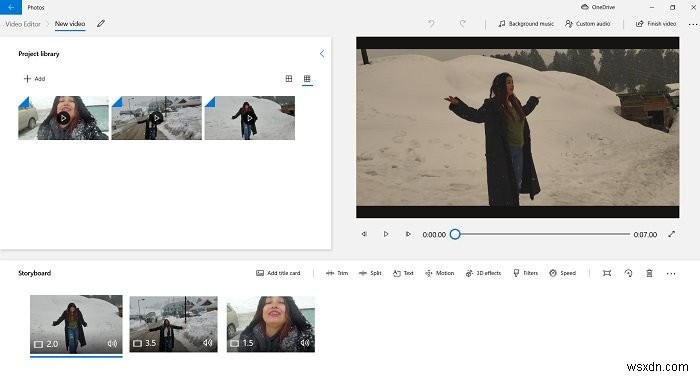Select the New video title tab
The image size is (700, 377).
(70, 24)
